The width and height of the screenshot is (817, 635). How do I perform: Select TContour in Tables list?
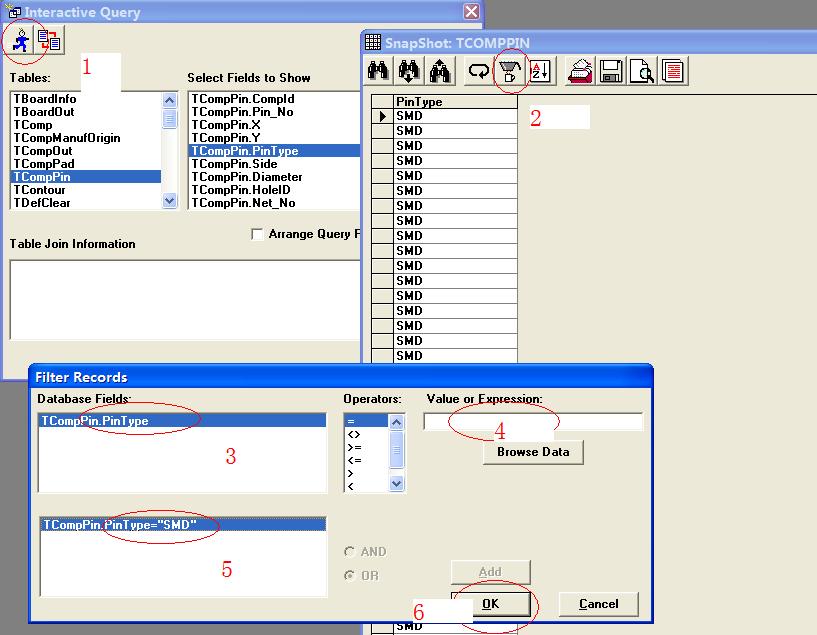(86, 190)
